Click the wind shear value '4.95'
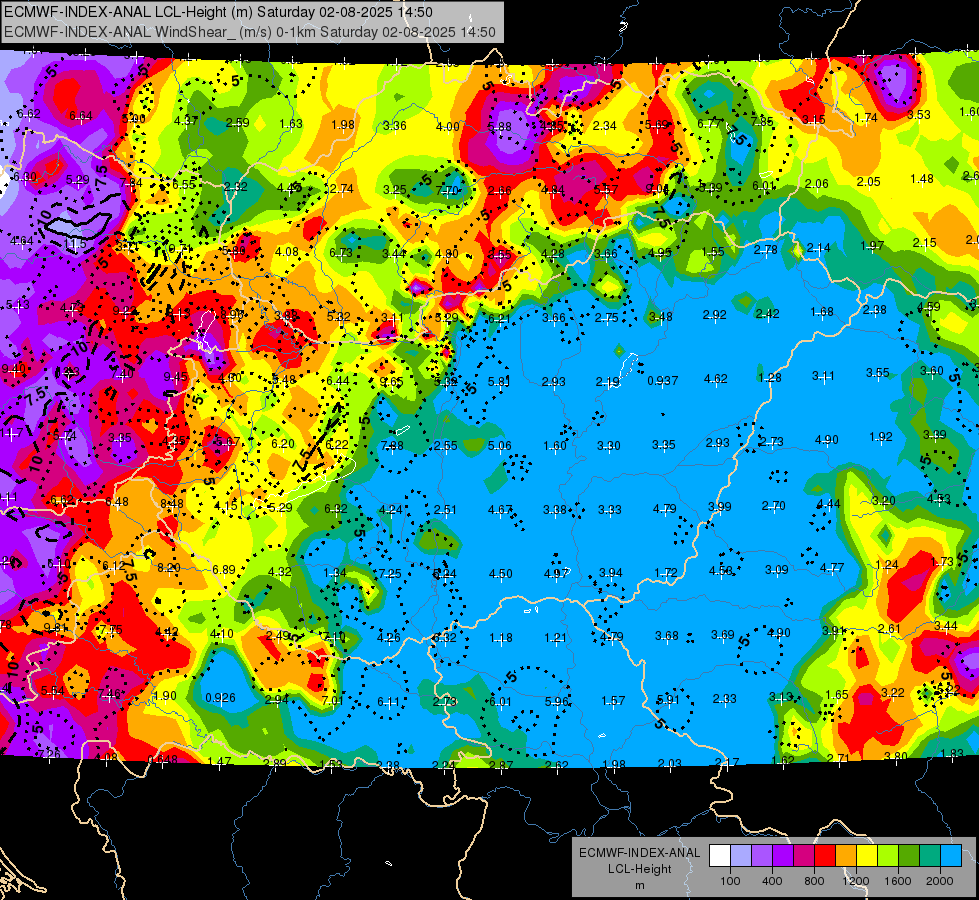Viewport: 979px width, 900px height. pyautogui.click(x=660, y=253)
